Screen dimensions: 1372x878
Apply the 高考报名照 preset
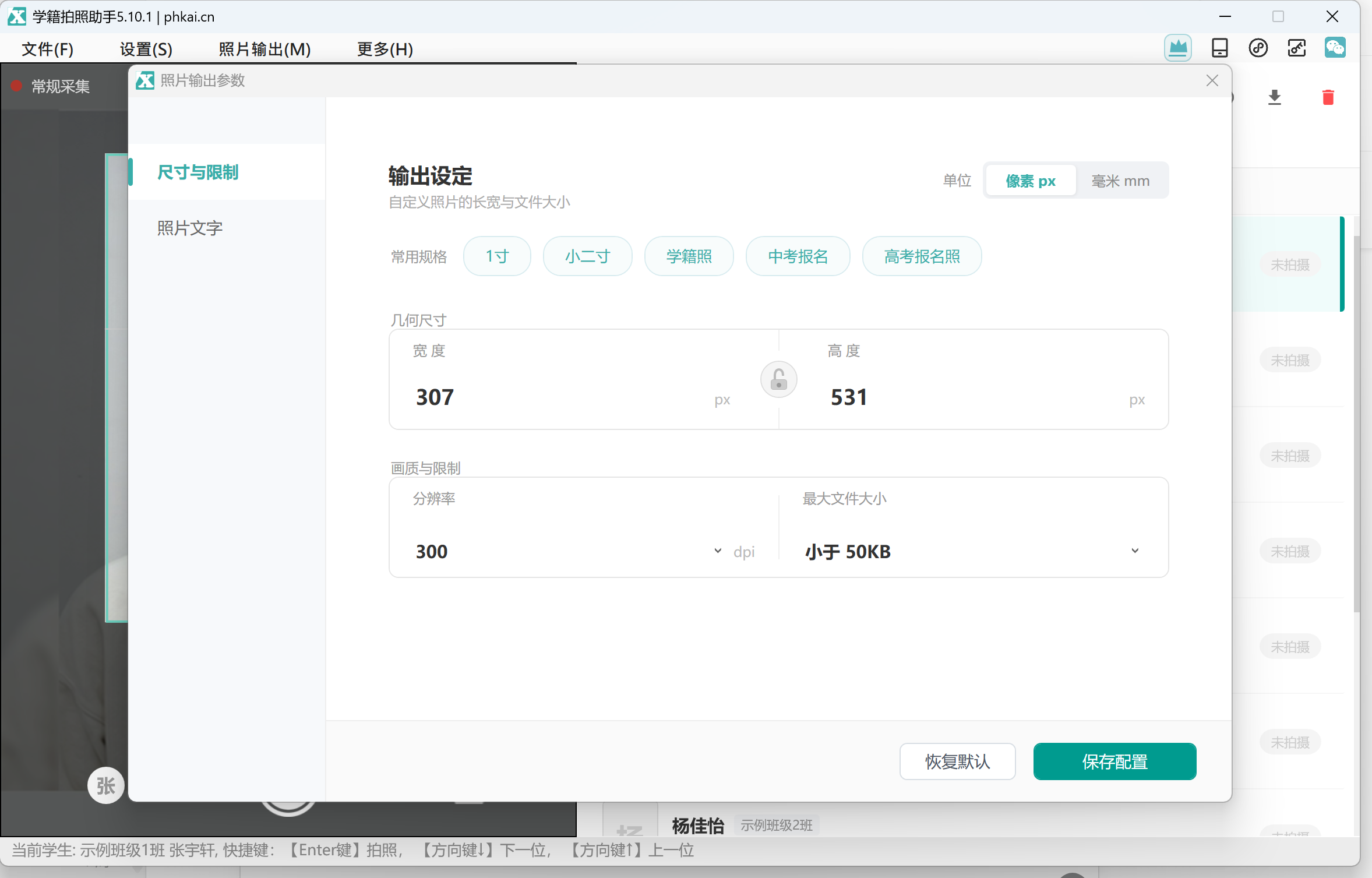coord(922,256)
